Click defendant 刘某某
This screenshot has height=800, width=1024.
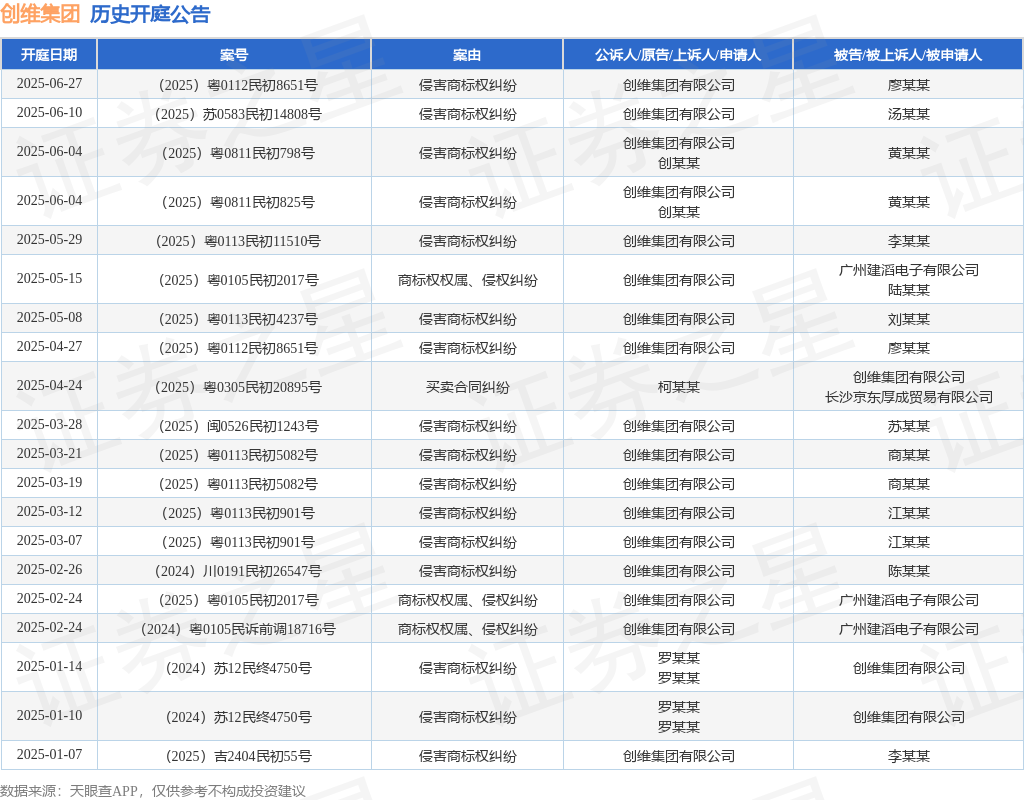tap(908, 319)
